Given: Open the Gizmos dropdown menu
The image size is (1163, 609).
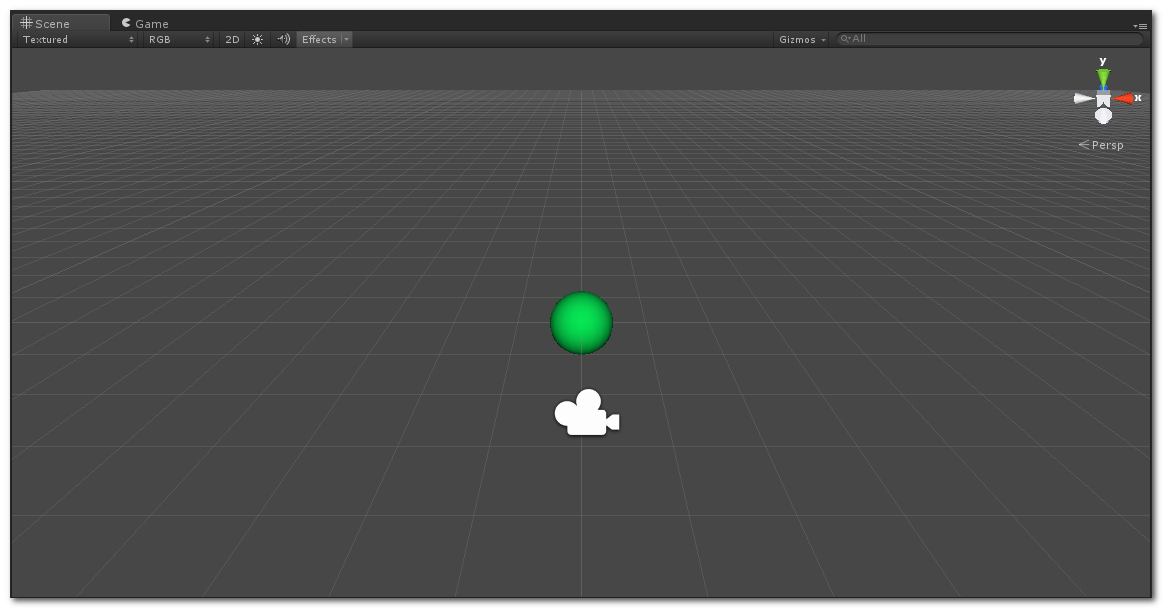Looking at the screenshot, I should click(x=802, y=39).
